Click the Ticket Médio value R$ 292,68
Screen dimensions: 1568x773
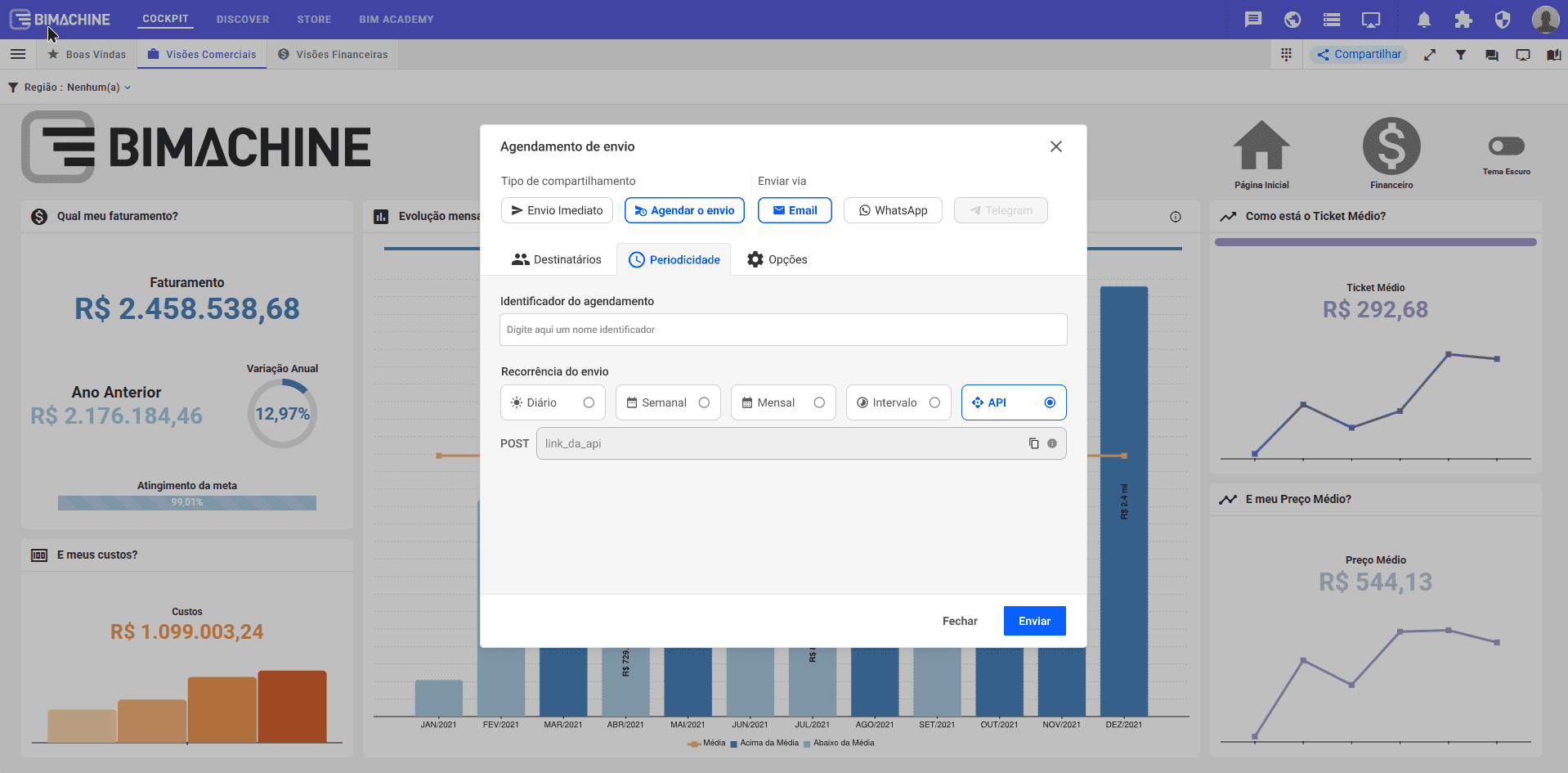(x=1376, y=310)
